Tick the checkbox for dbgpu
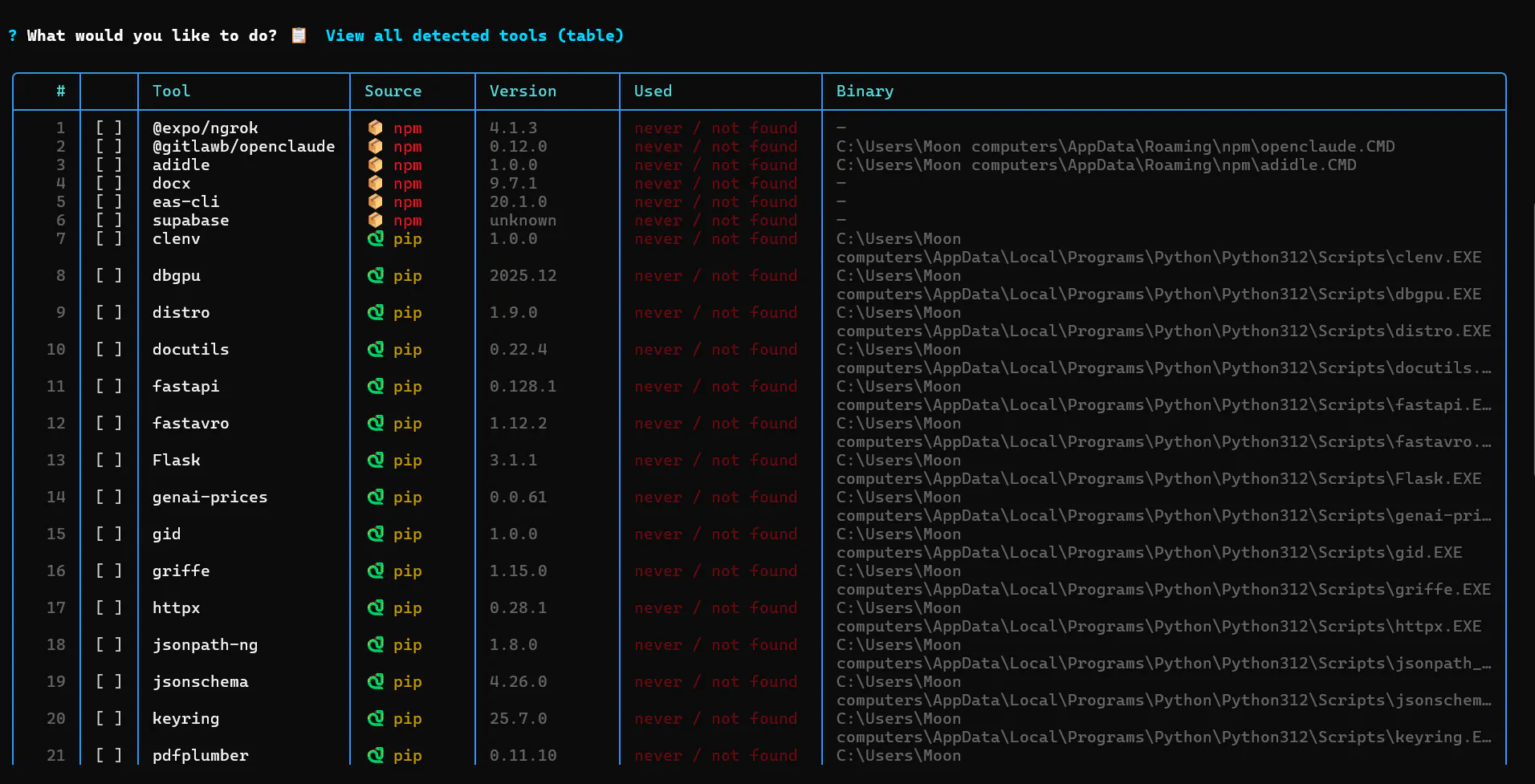This screenshot has width=1535, height=784. [x=109, y=275]
